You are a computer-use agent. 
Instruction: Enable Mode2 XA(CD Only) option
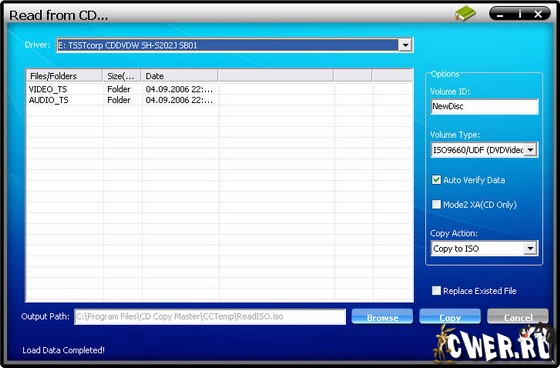(x=436, y=204)
